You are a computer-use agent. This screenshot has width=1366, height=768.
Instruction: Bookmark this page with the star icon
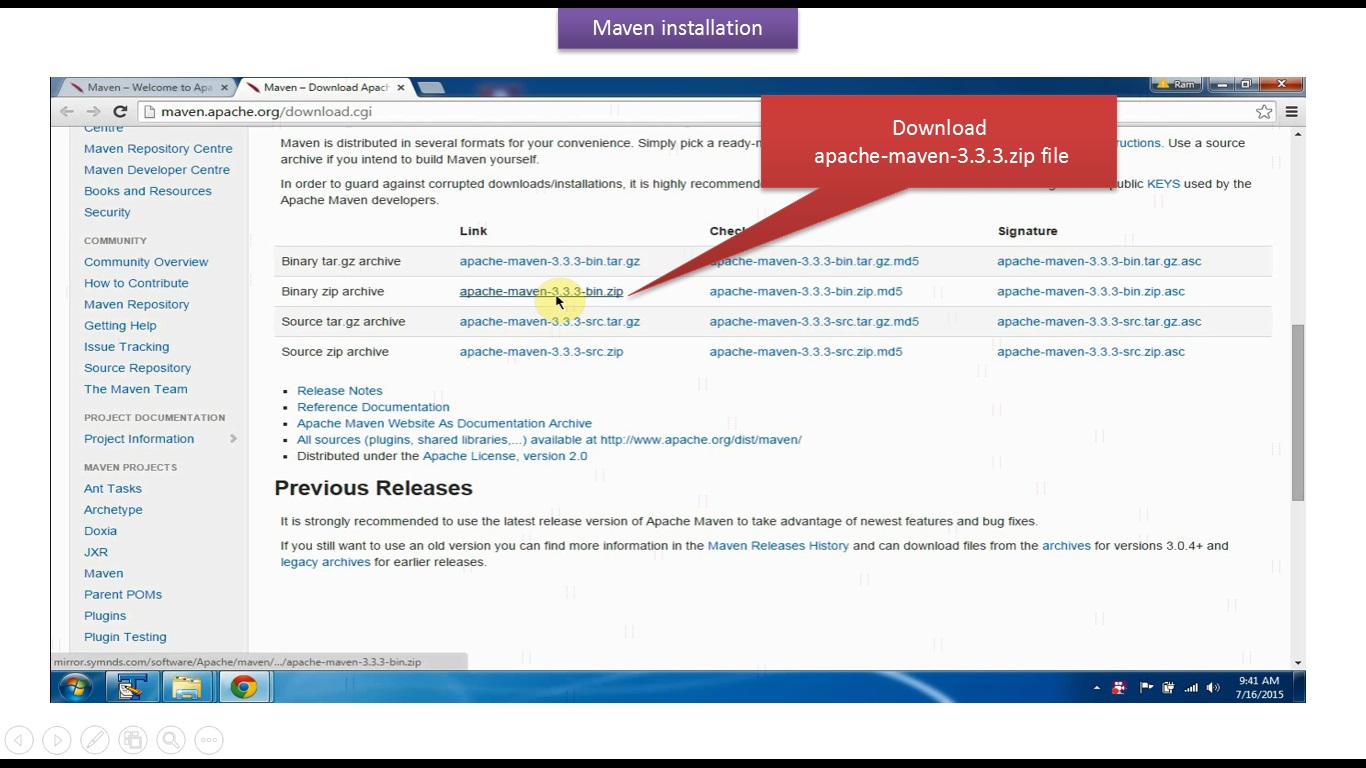[1264, 111]
